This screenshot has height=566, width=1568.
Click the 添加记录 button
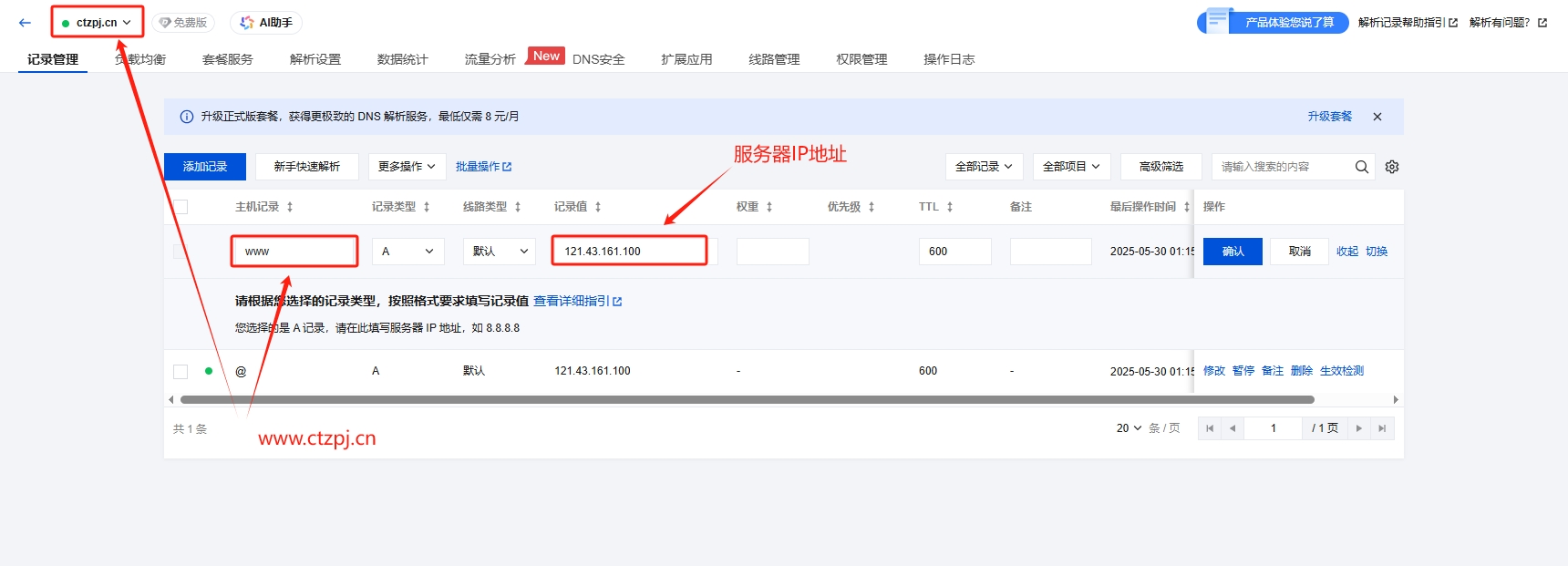205,167
